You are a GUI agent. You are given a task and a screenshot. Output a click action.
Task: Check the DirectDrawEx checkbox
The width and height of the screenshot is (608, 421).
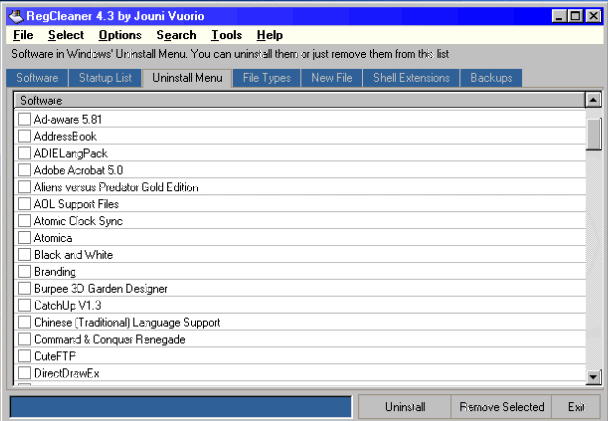point(24,373)
